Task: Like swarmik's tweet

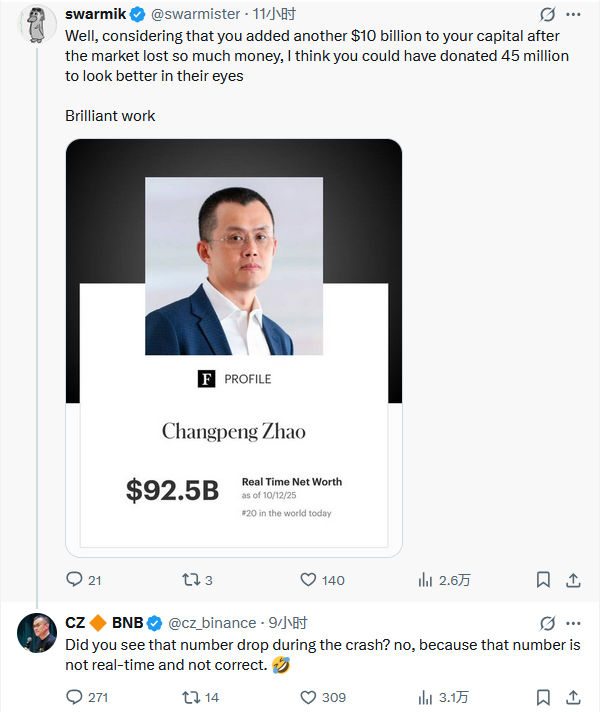Action: click(309, 579)
